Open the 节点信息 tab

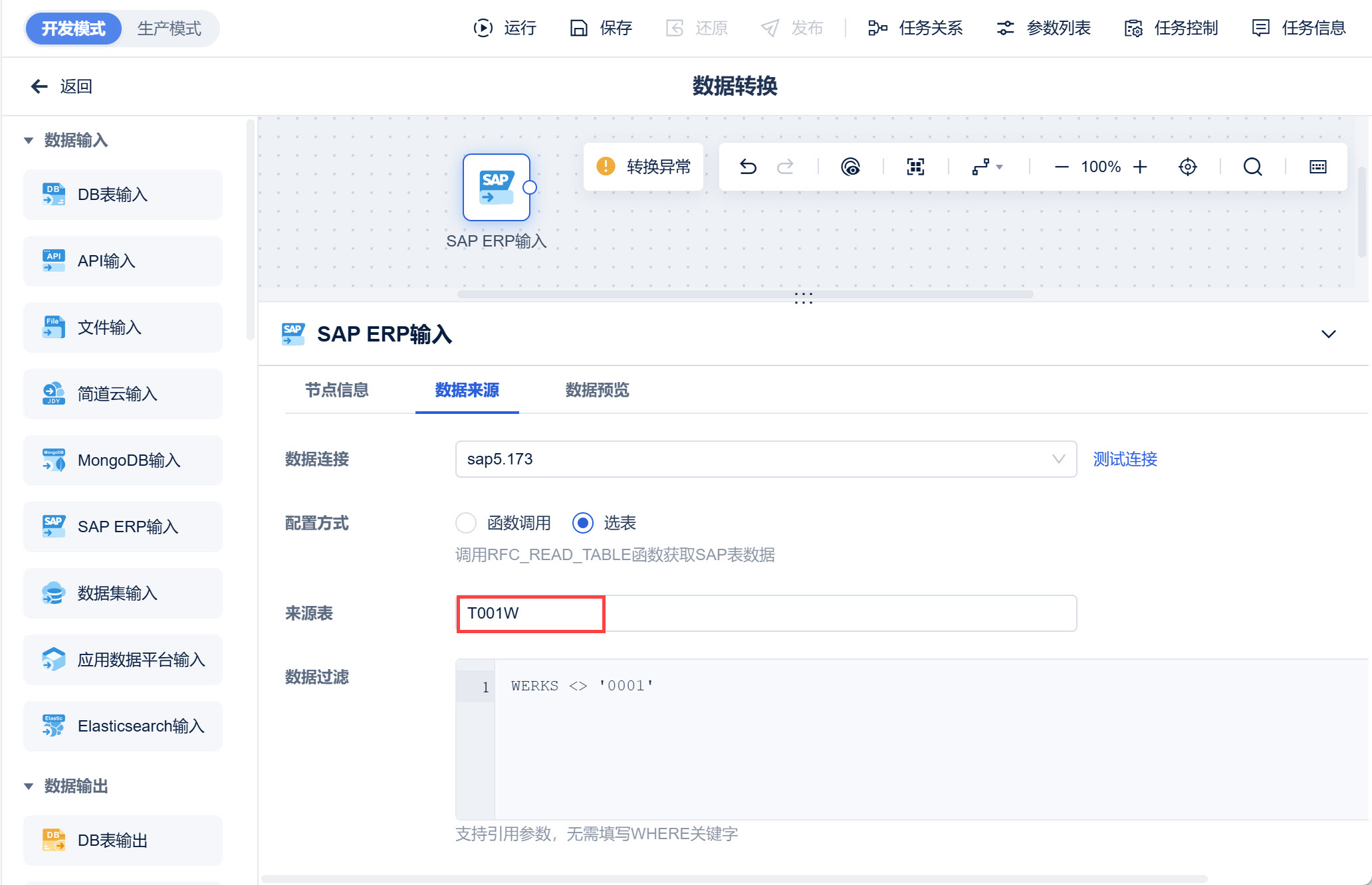coord(336,390)
